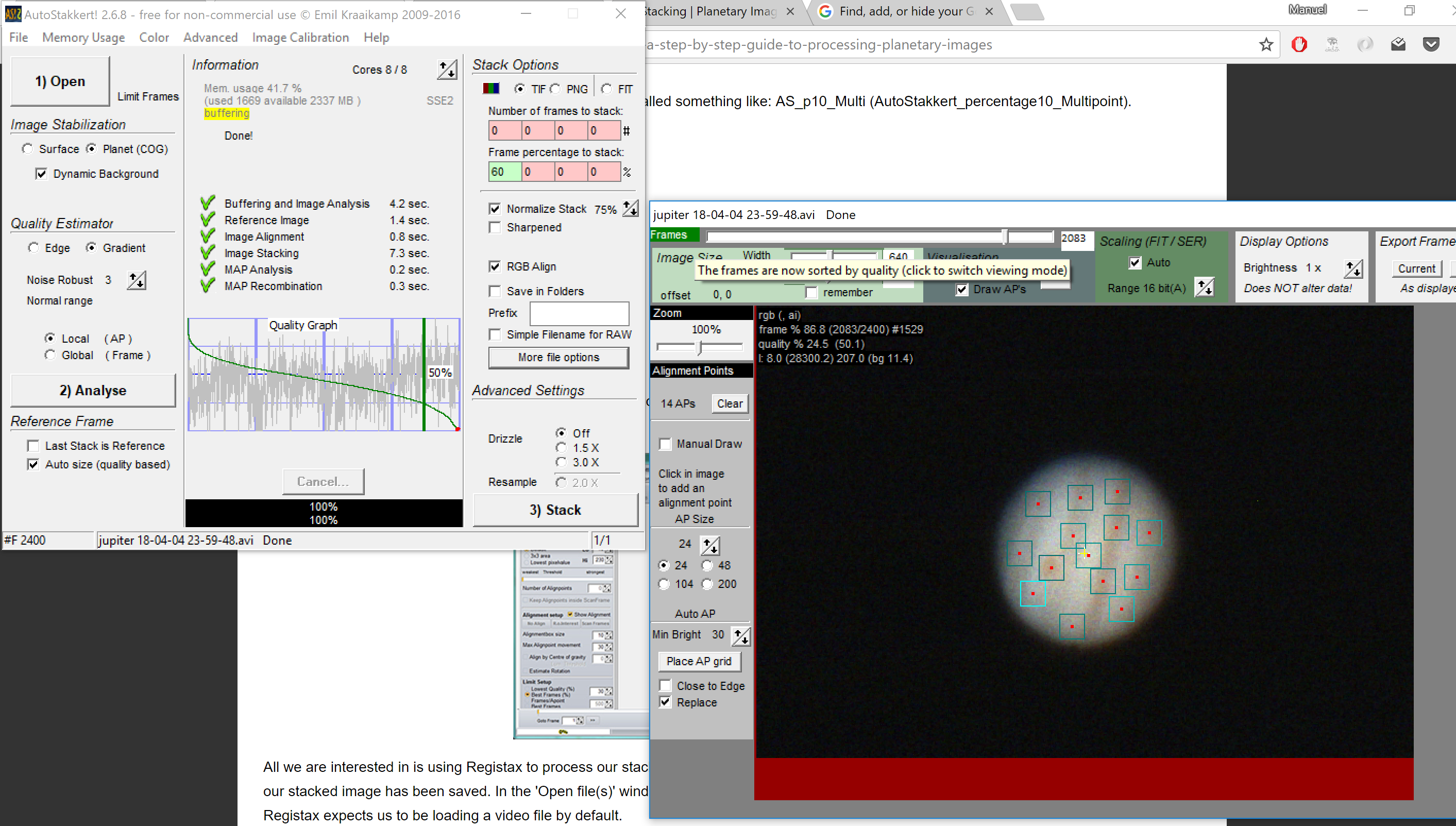
Task: Select Global (Frame) quality option
Action: click(50, 355)
